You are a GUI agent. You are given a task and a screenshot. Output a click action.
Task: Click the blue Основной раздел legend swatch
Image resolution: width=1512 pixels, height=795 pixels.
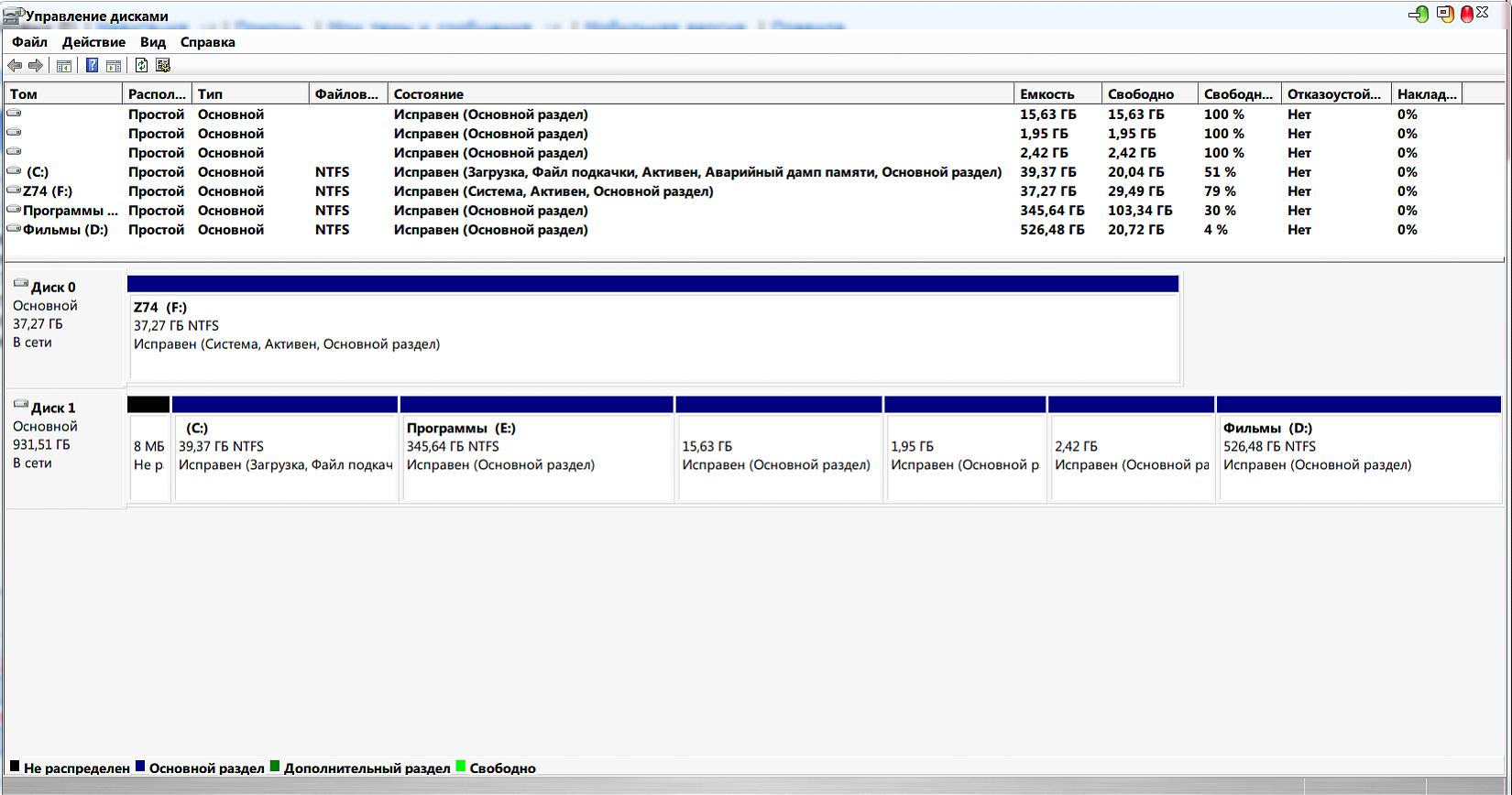tap(140, 767)
